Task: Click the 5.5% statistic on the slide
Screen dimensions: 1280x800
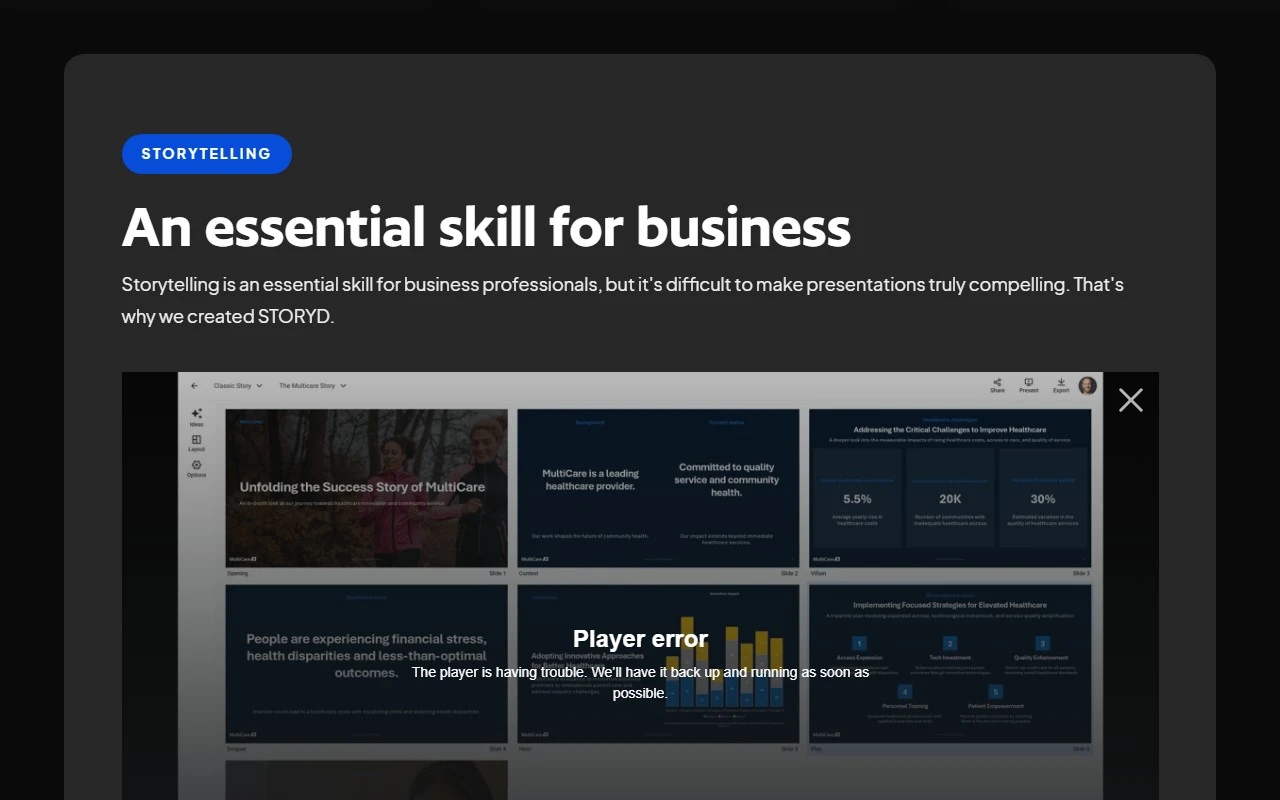Action: coord(857,499)
